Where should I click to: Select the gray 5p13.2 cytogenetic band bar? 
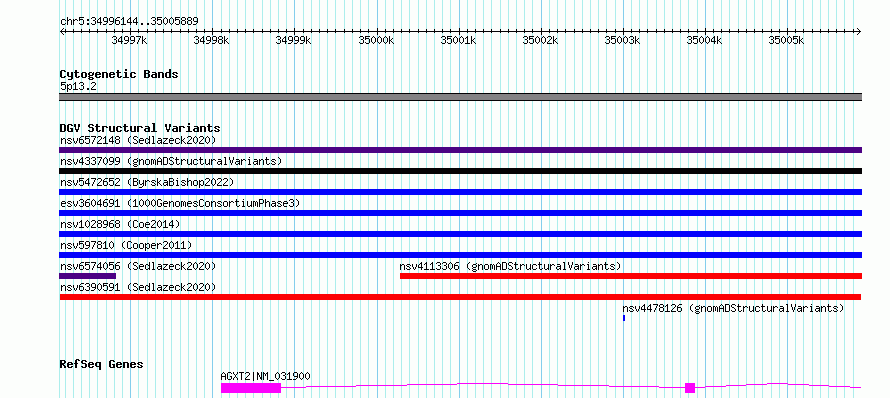[x=460, y=97]
